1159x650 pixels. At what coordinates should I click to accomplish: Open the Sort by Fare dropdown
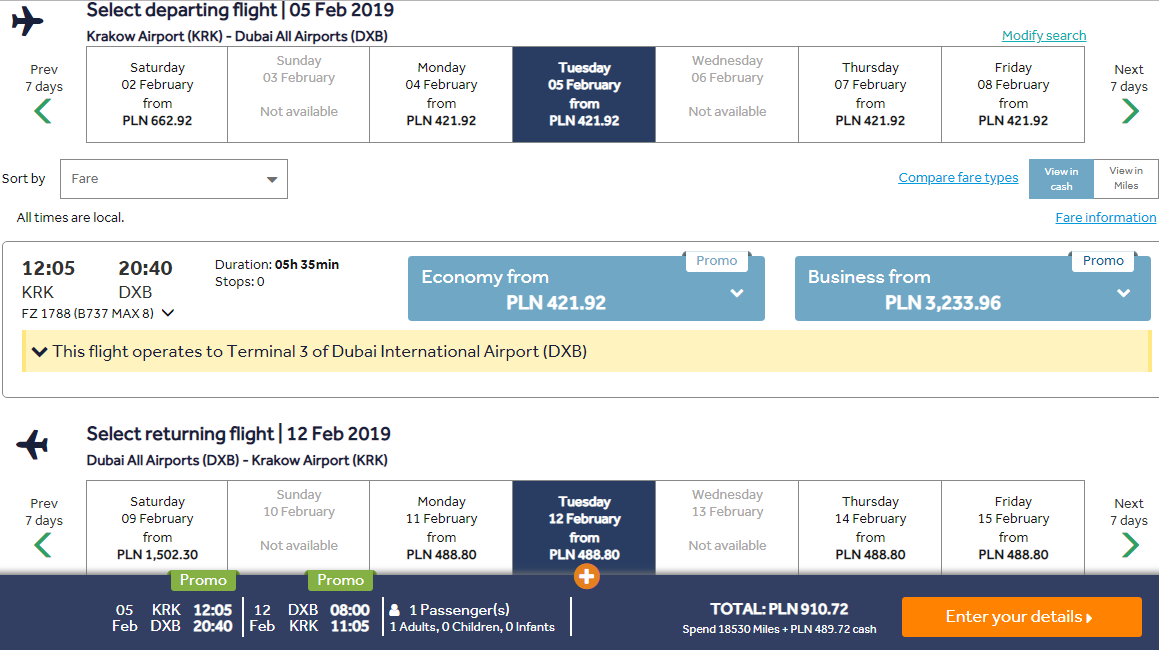click(174, 179)
